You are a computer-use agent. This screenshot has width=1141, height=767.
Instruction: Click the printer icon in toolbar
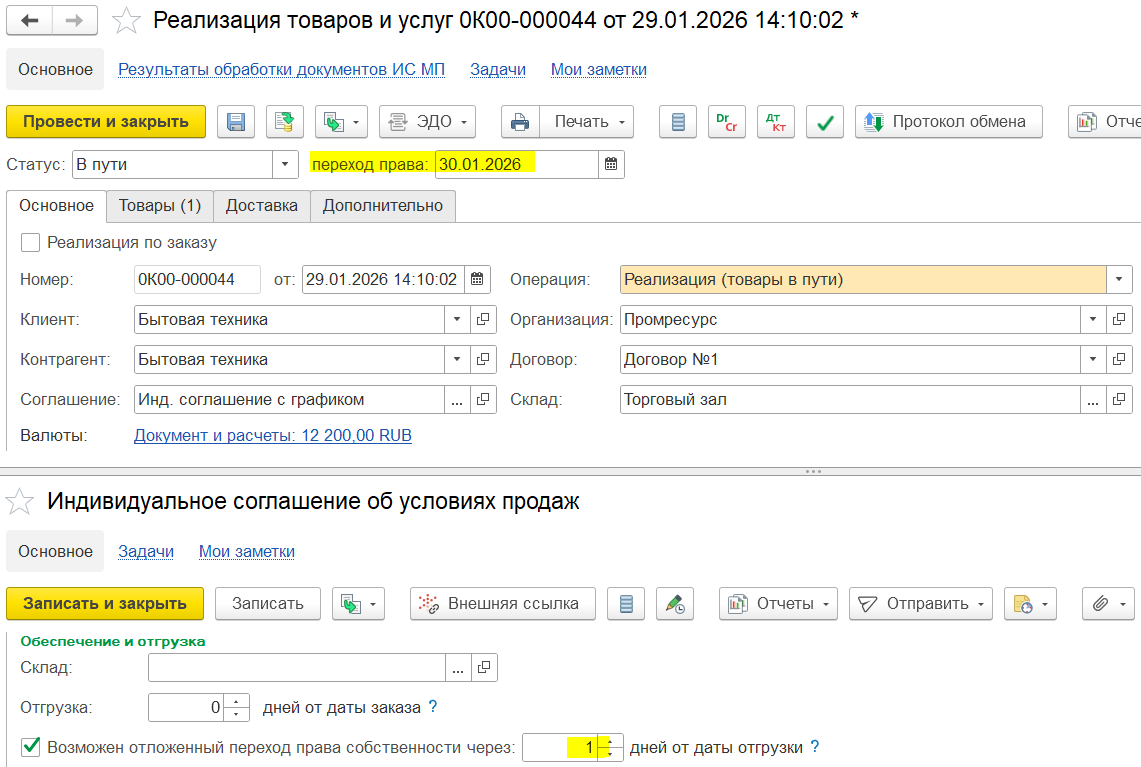point(520,122)
